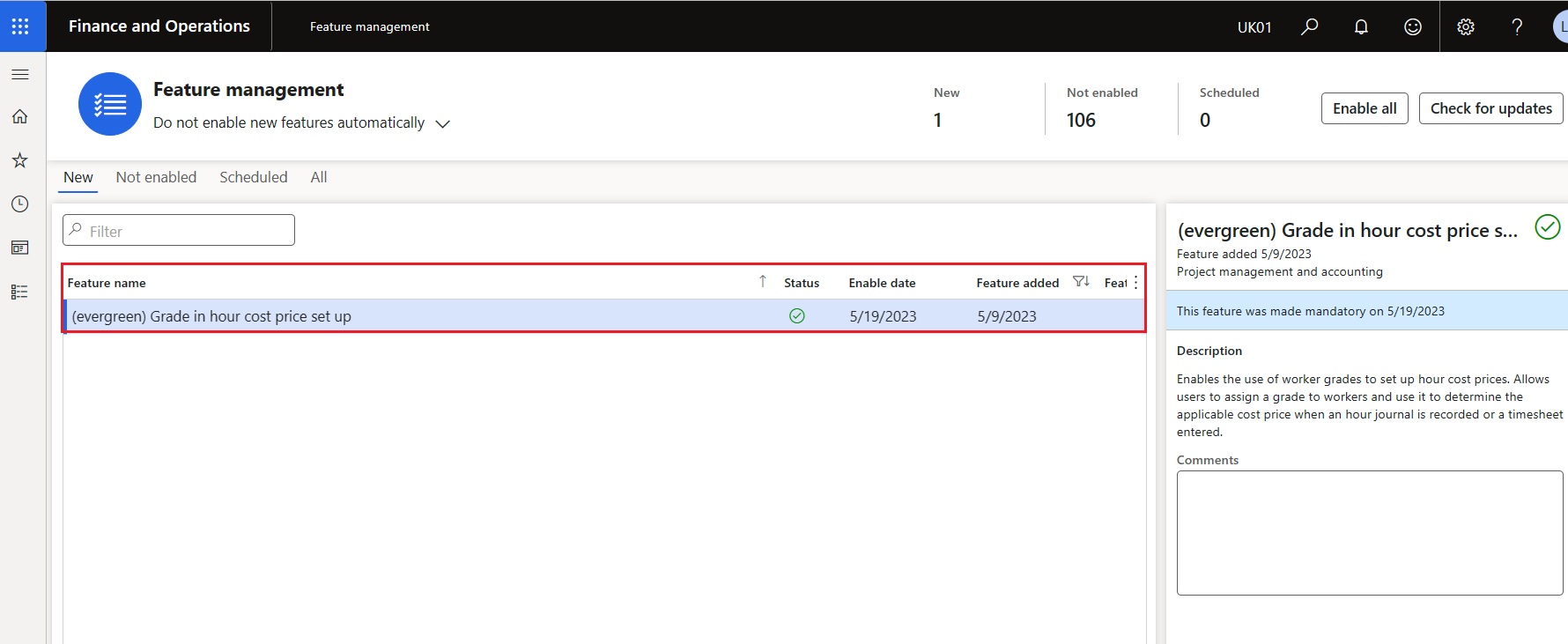Click into the Comments text area

click(1370, 533)
